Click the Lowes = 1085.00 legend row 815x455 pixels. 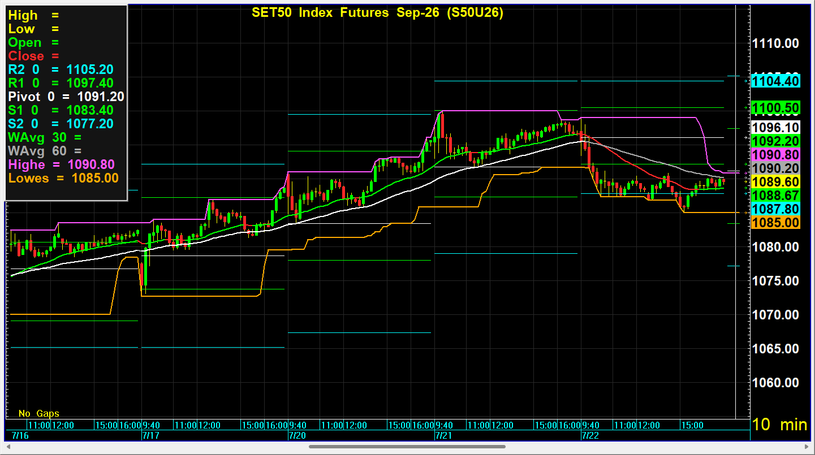(63, 178)
